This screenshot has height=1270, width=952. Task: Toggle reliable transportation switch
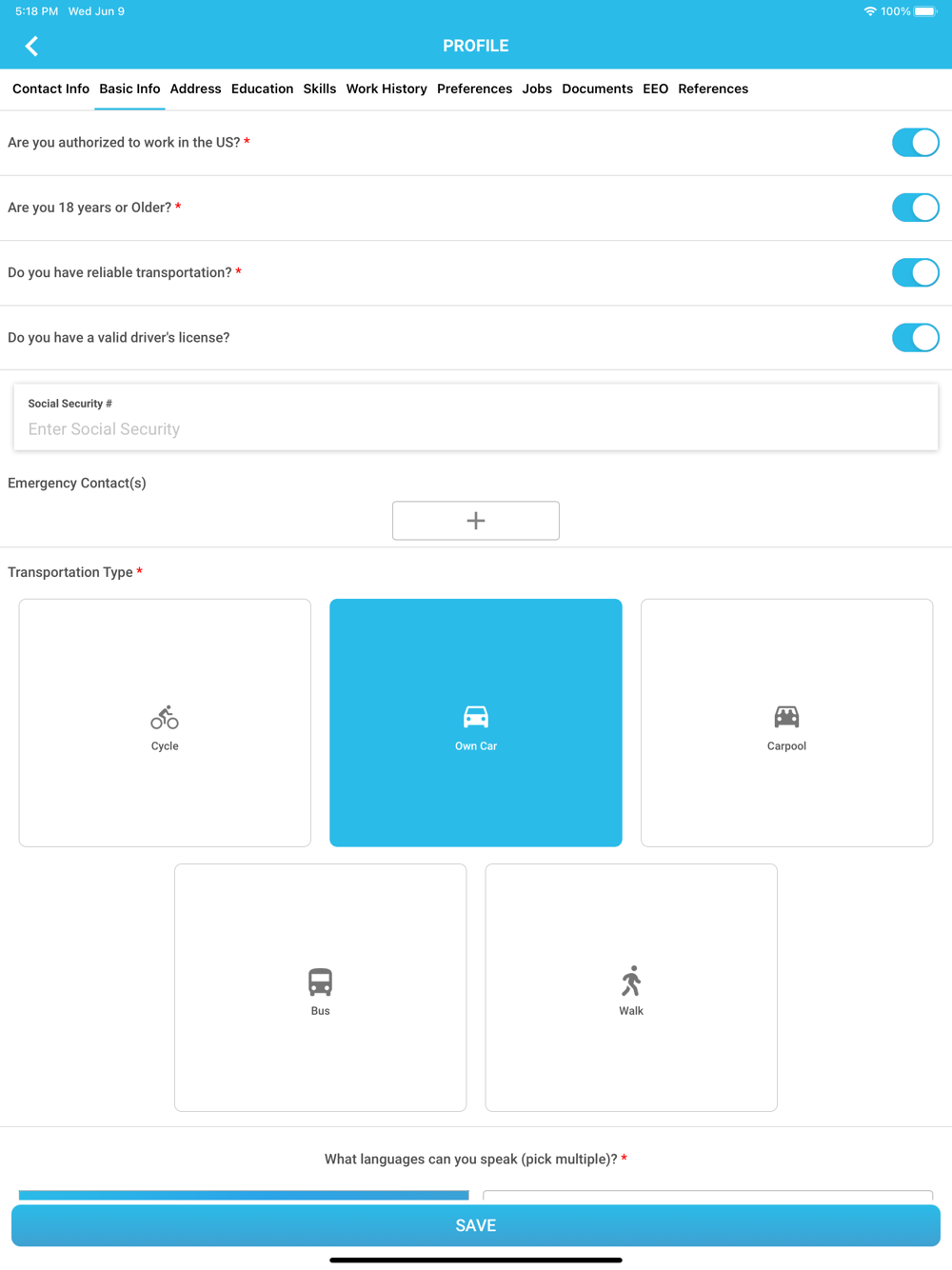(916, 272)
